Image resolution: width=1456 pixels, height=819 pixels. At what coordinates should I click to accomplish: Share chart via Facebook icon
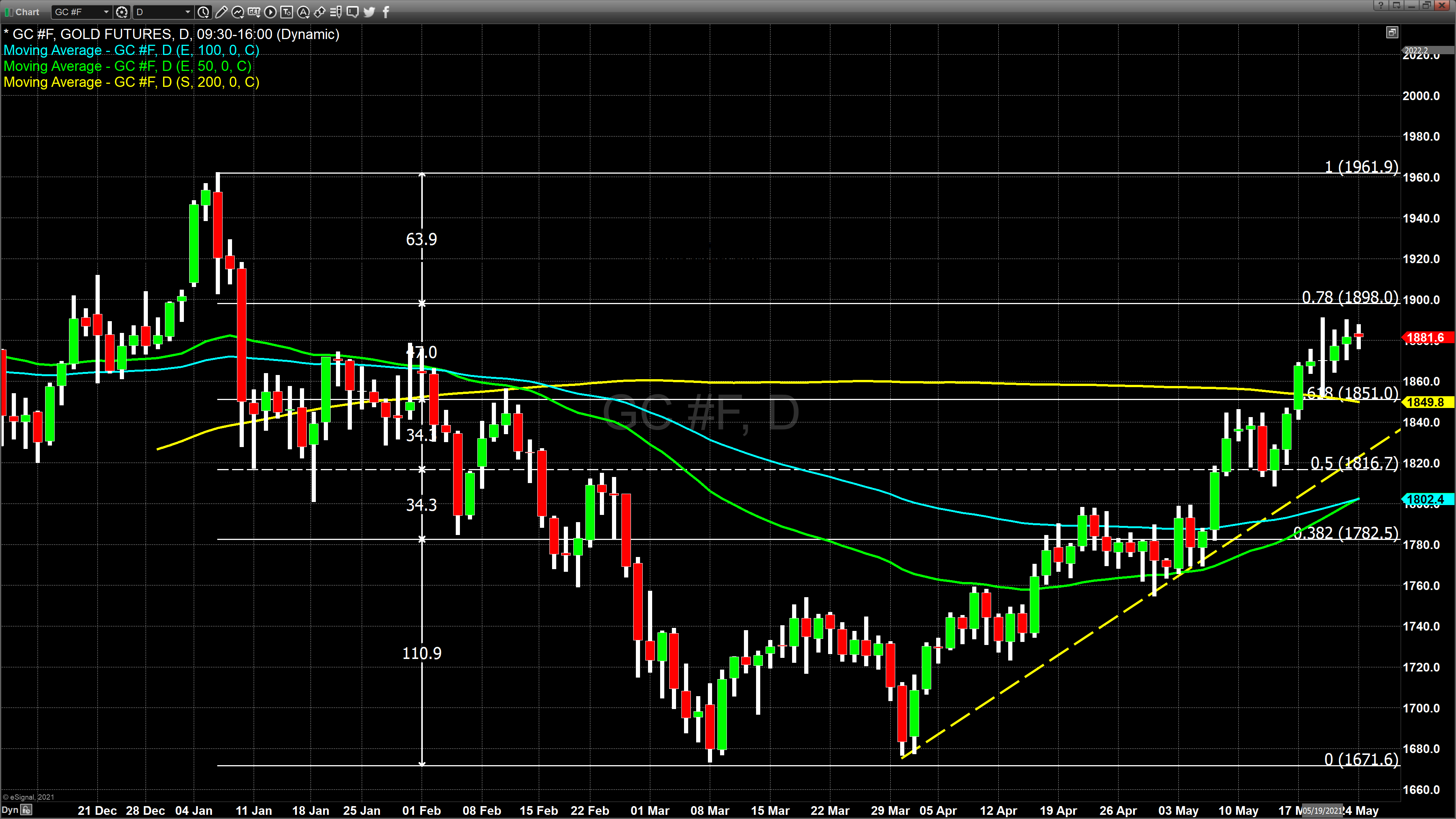point(386,12)
